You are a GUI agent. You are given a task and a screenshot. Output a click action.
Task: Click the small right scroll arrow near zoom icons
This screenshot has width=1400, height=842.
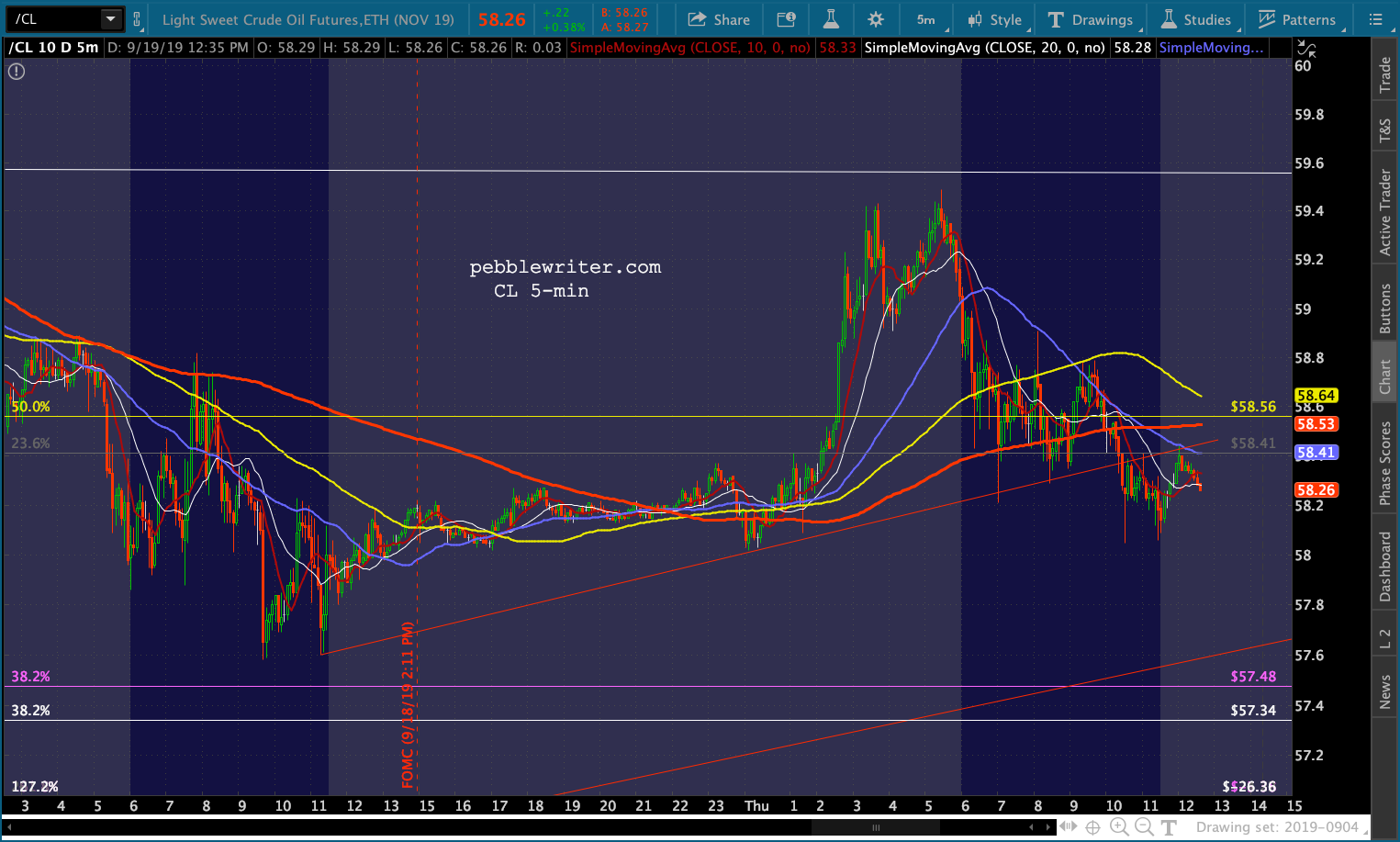(x=1048, y=827)
